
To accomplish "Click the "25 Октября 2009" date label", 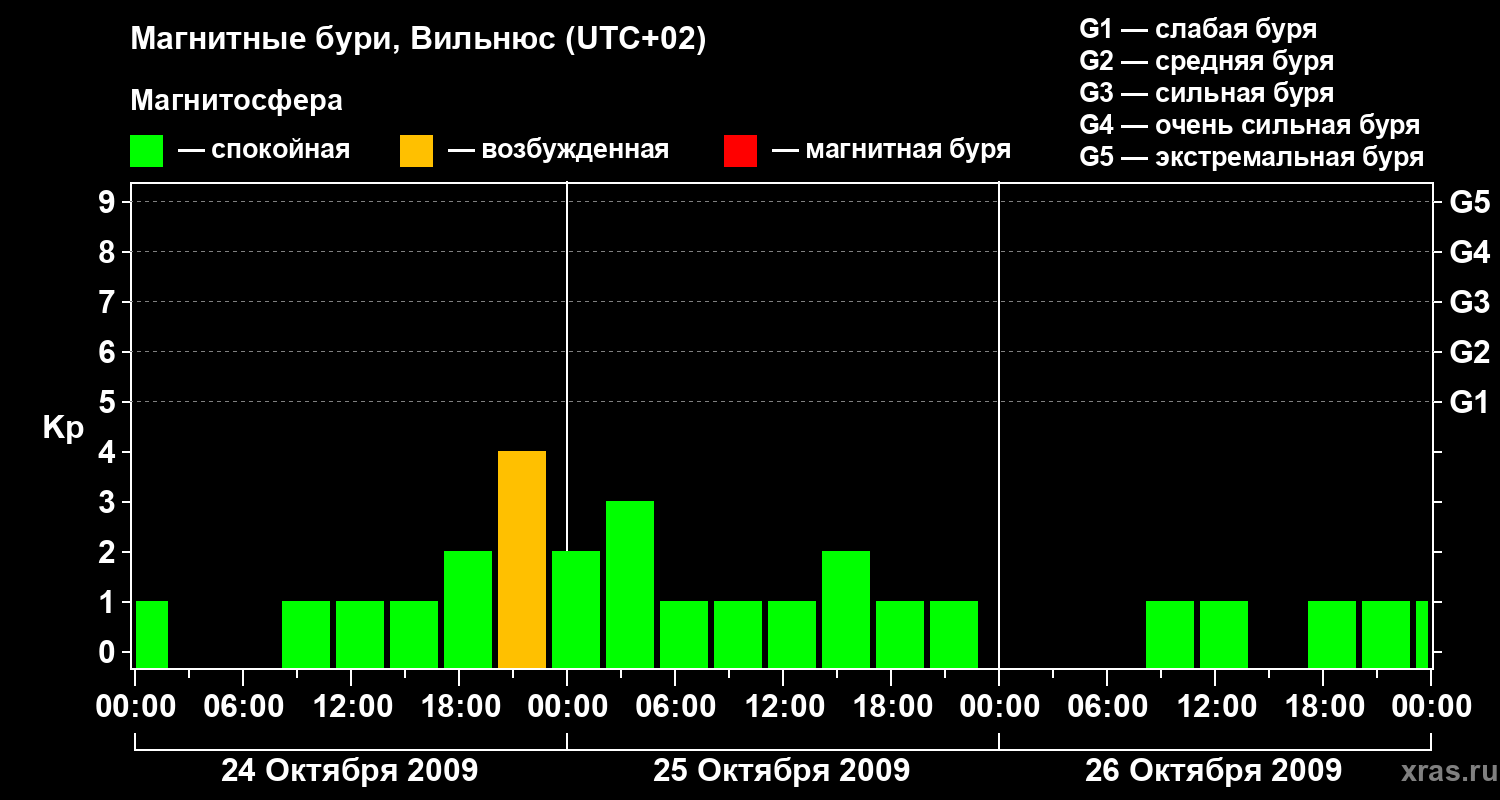I will [782, 771].
